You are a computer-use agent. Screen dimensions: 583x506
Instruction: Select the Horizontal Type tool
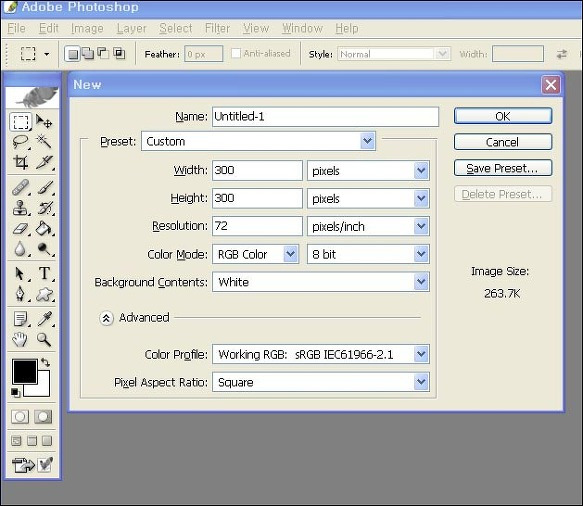click(x=45, y=273)
